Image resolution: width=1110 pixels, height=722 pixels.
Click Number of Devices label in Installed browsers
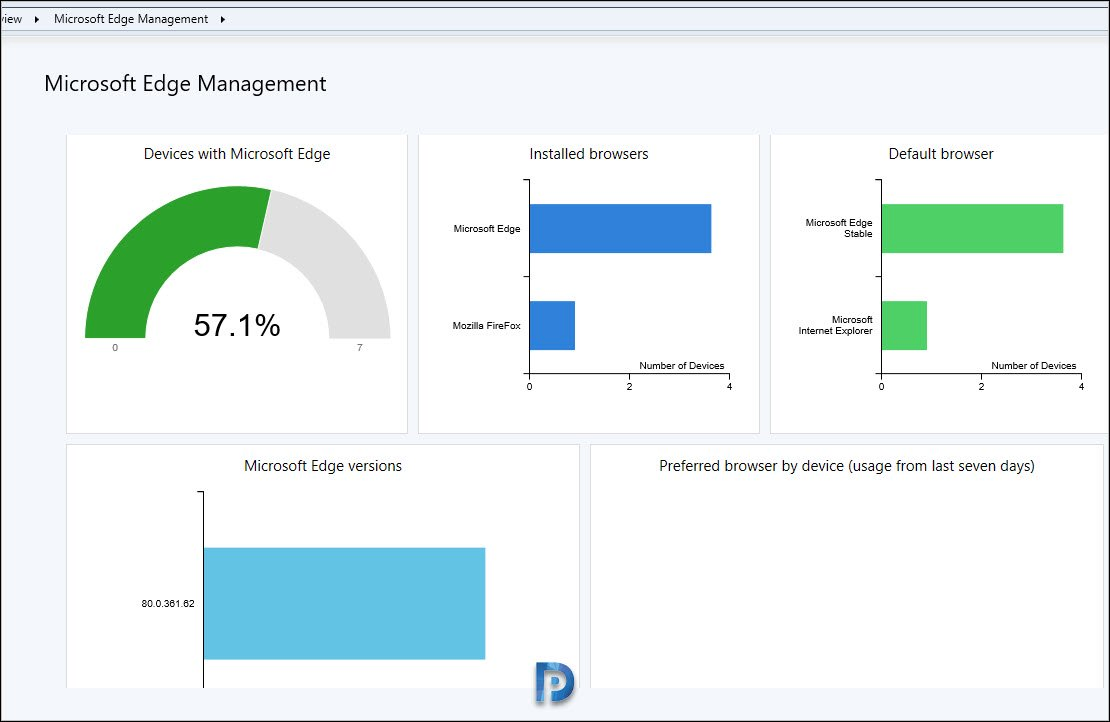tap(682, 365)
